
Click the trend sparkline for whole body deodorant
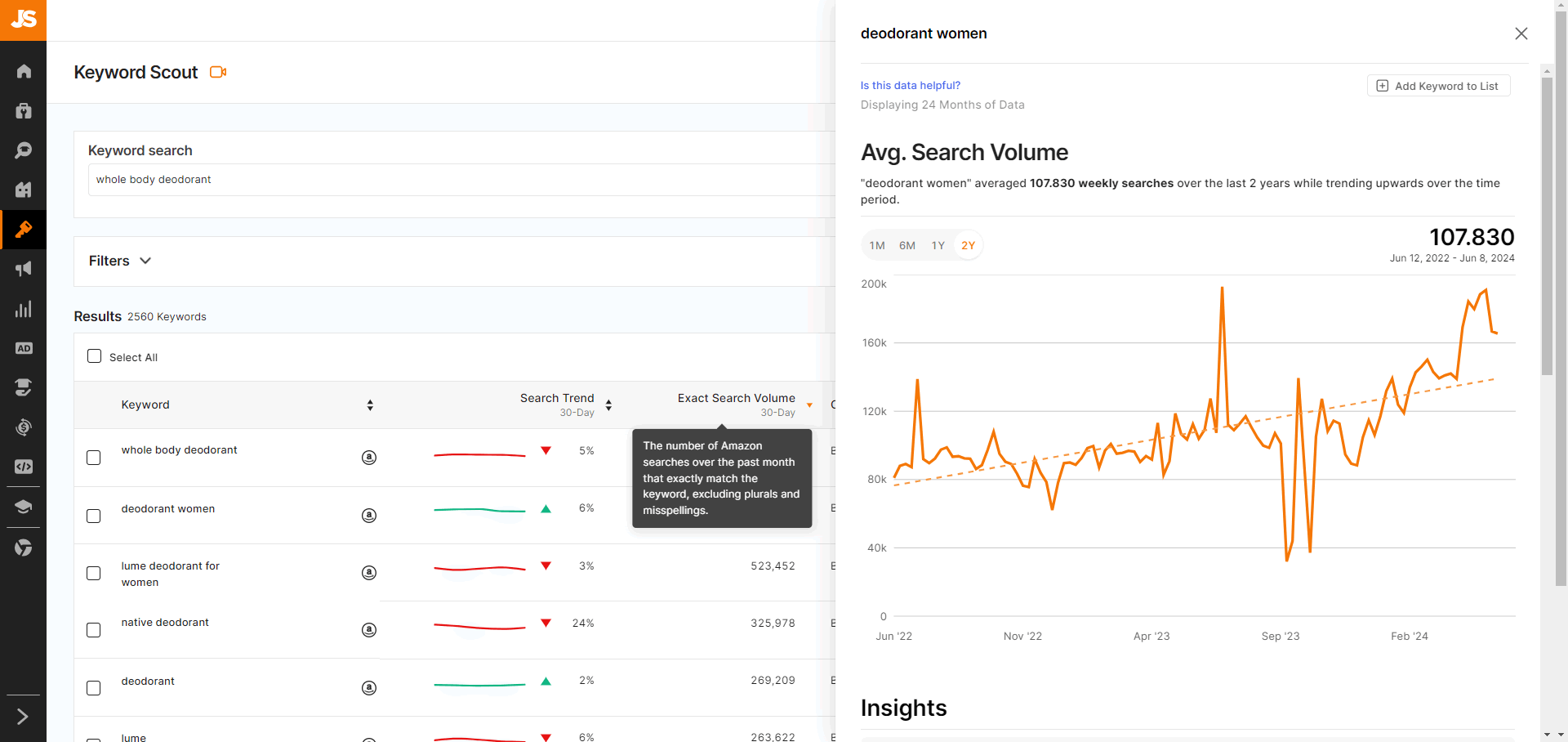(479, 454)
